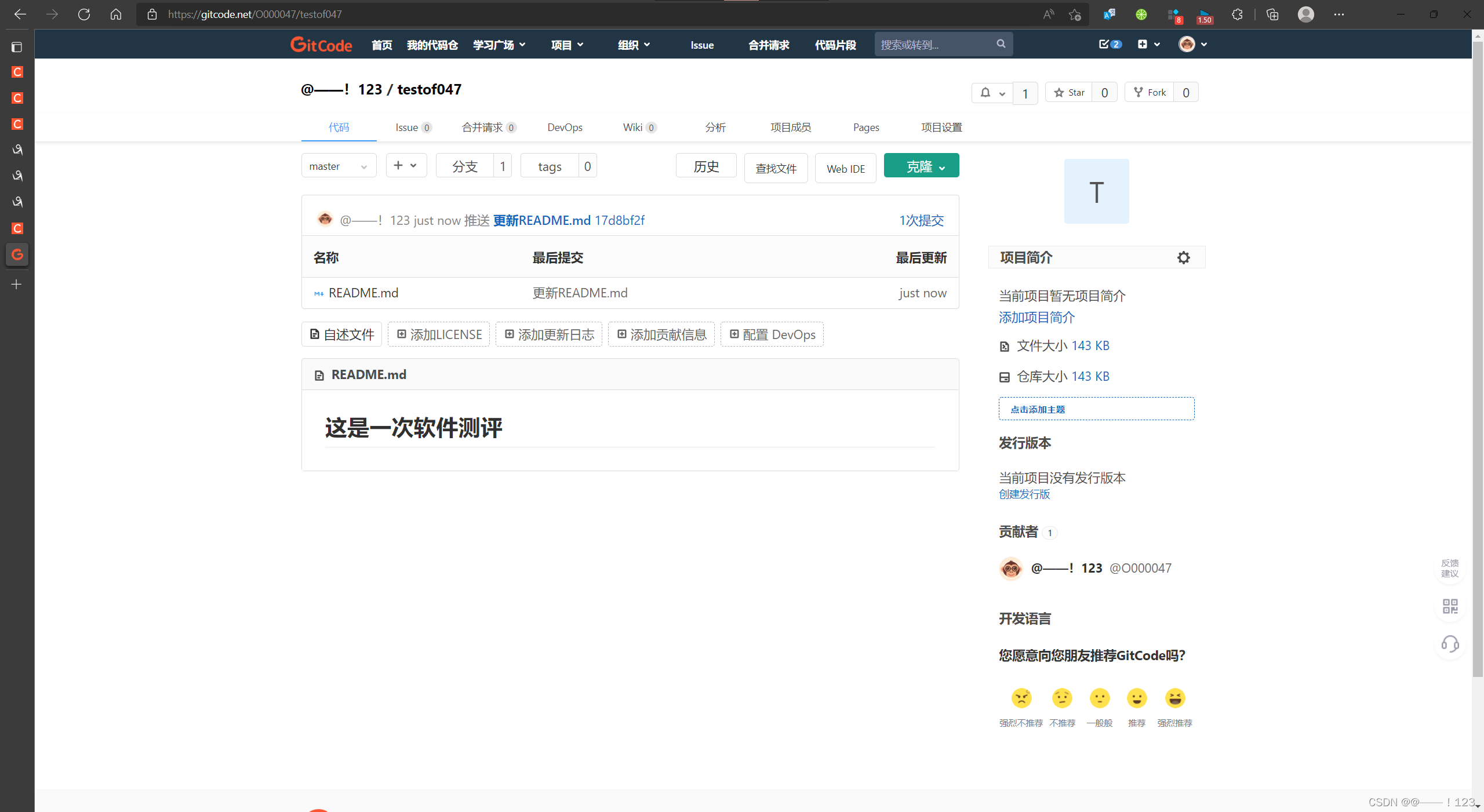This screenshot has width=1484, height=812.
Task: Switch to the DevOps tab
Action: 565,127
